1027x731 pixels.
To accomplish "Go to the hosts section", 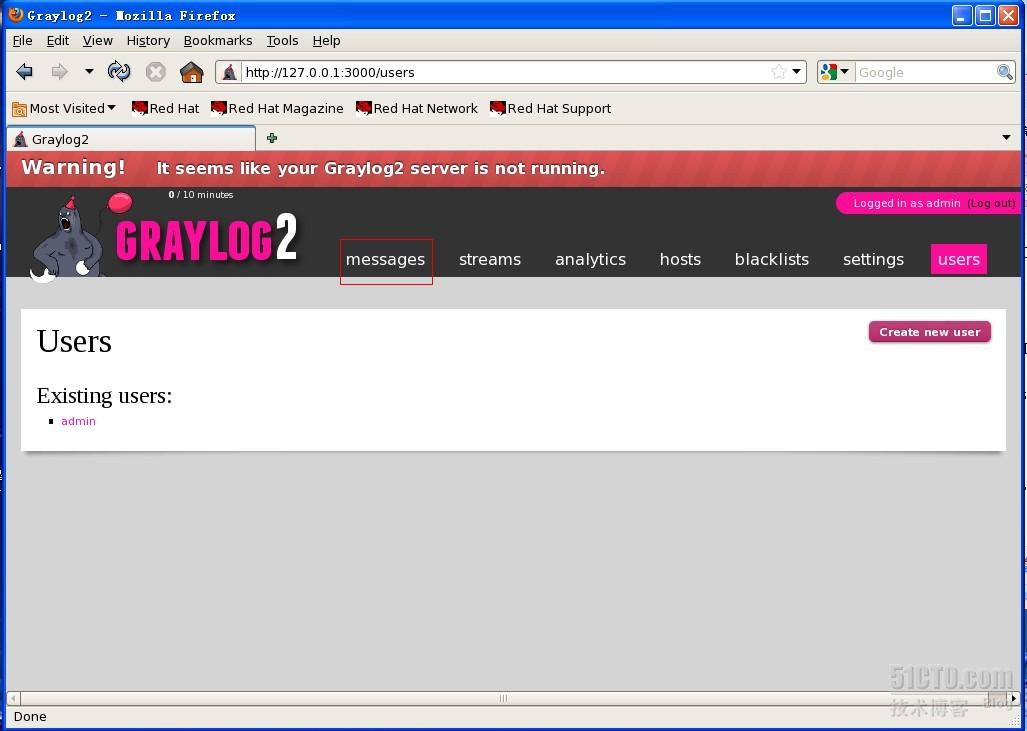I will tap(680, 259).
